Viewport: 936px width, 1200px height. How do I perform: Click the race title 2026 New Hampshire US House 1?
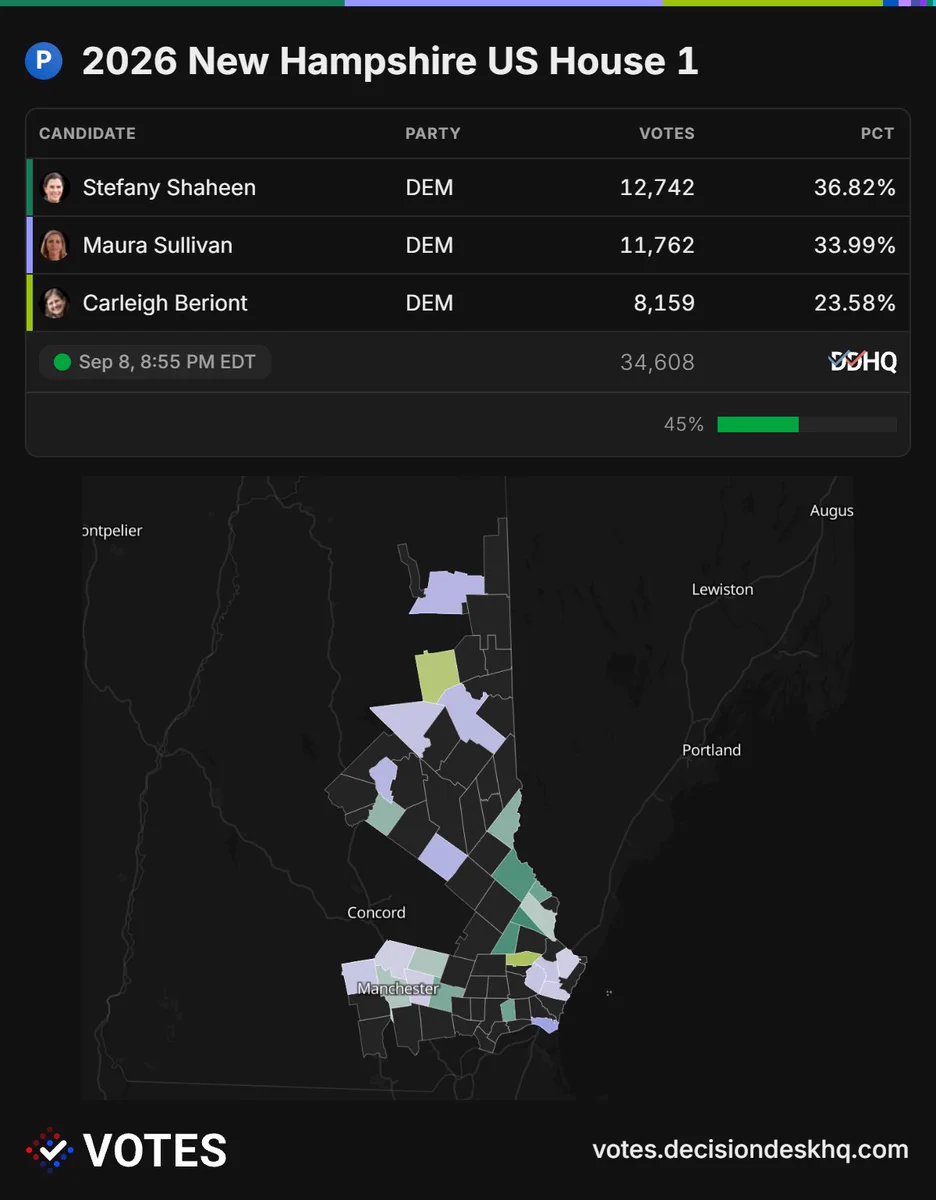pyautogui.click(x=390, y=62)
